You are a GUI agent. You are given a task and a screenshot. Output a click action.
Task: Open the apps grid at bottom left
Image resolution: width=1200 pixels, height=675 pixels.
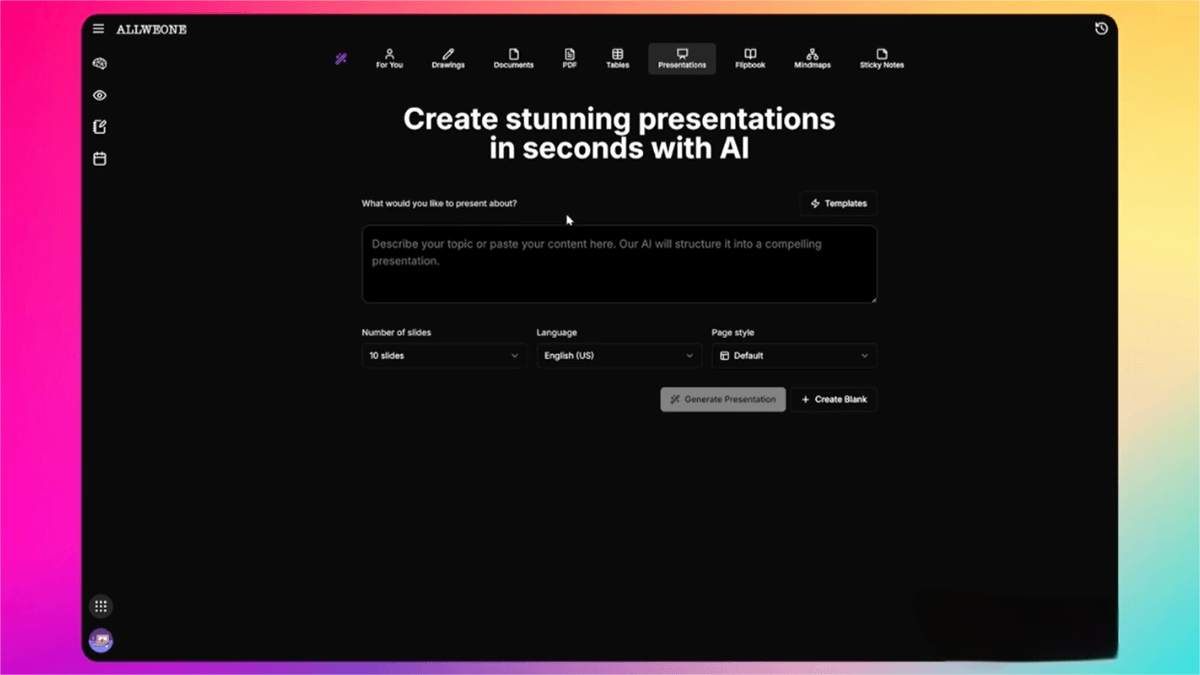coord(101,606)
